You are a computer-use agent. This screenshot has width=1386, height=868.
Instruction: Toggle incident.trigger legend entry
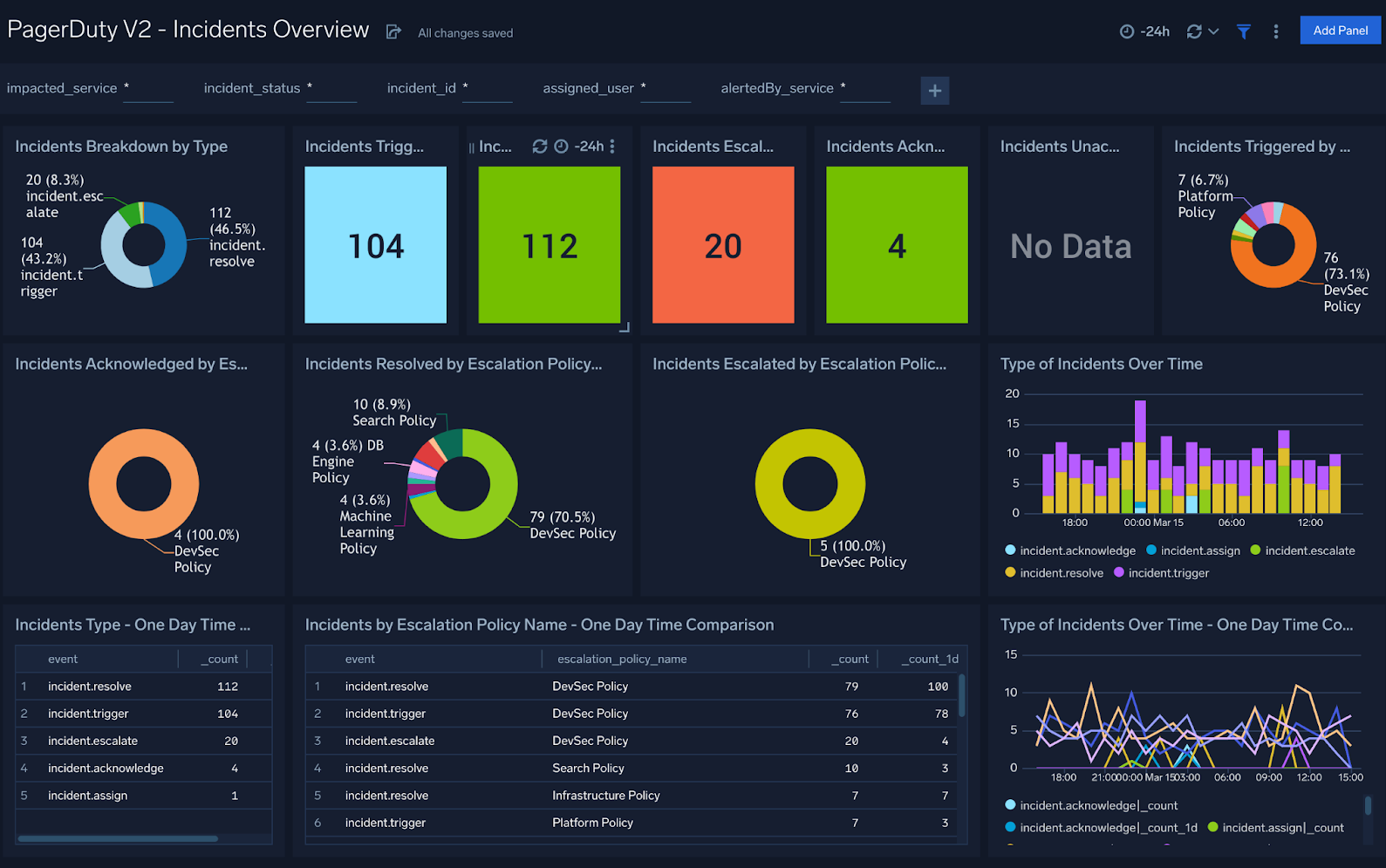point(1168,573)
